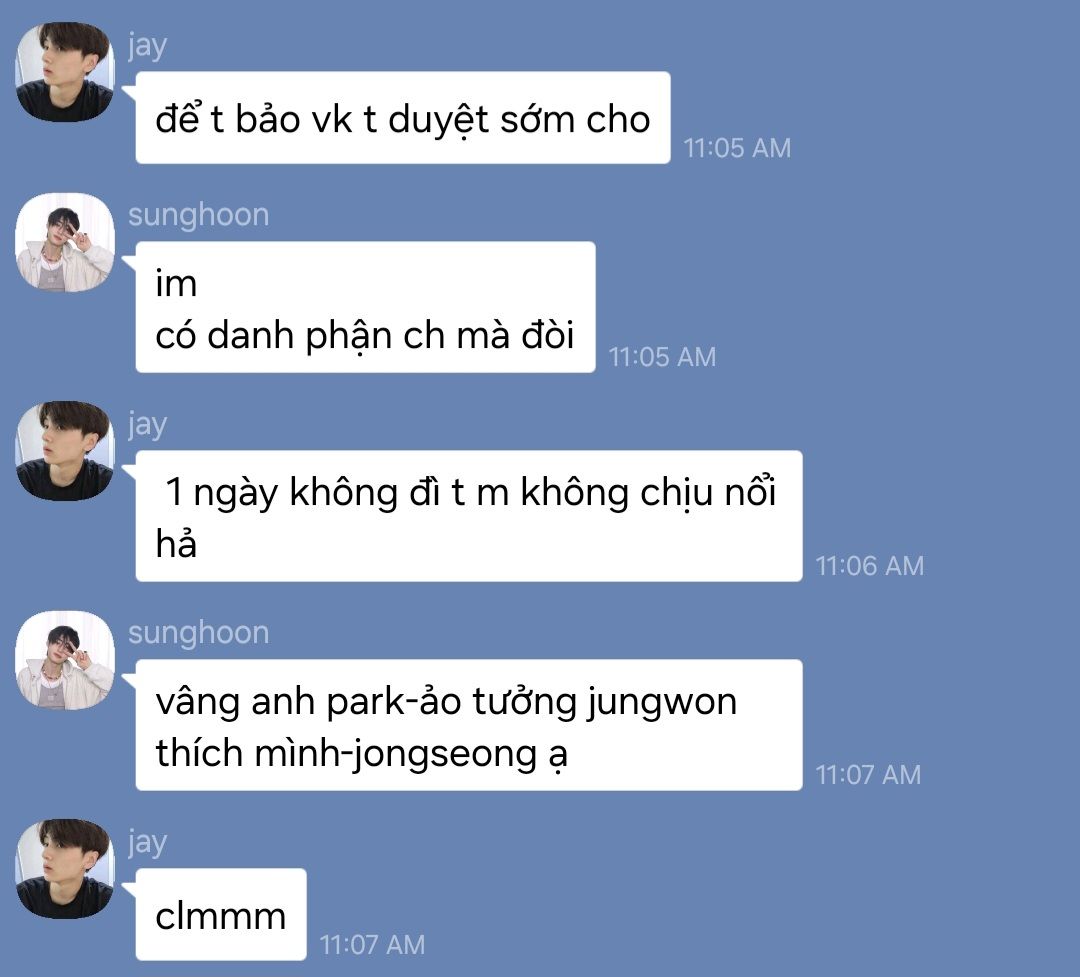Viewport: 1080px width, 977px height.
Task: Click the name 'jay' above the '1 ngày' message
Action: pyautogui.click(x=147, y=425)
